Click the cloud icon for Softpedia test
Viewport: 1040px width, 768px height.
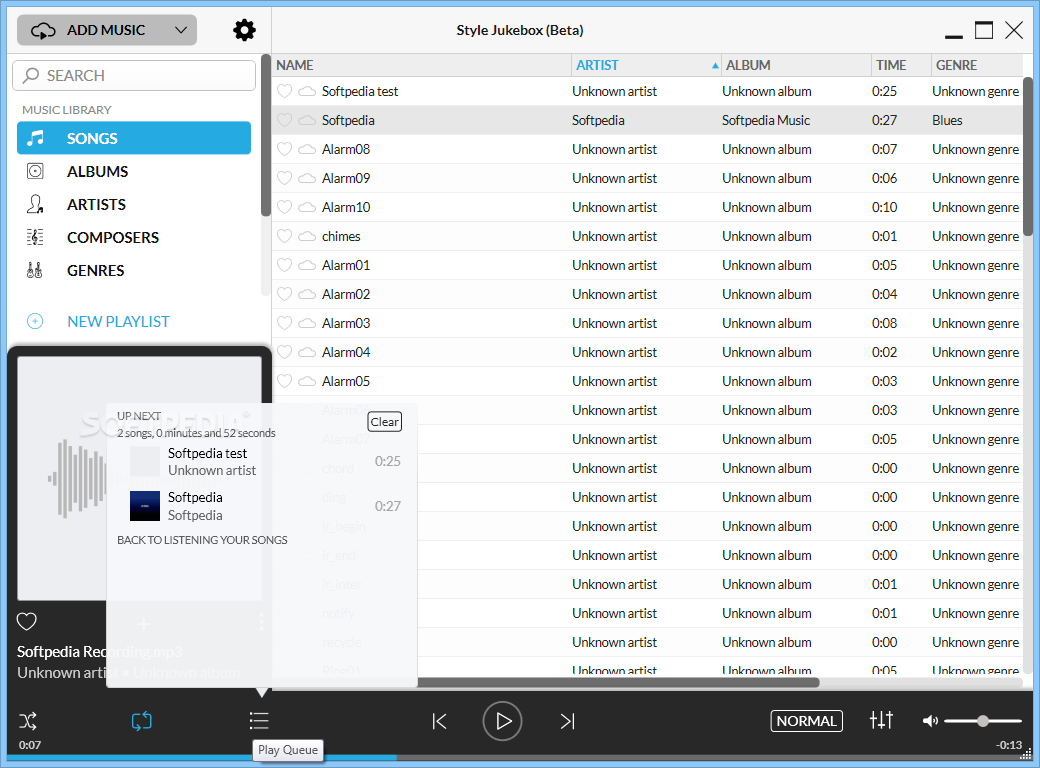[306, 92]
